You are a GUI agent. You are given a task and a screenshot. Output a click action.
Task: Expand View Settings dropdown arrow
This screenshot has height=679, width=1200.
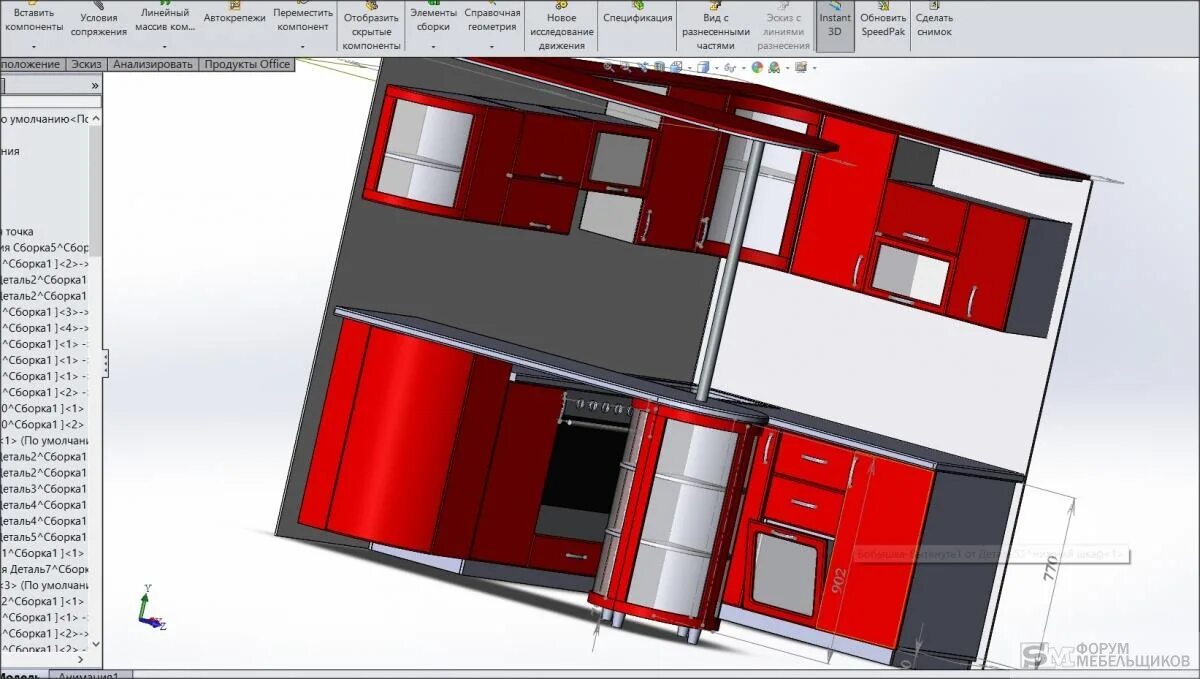click(814, 68)
